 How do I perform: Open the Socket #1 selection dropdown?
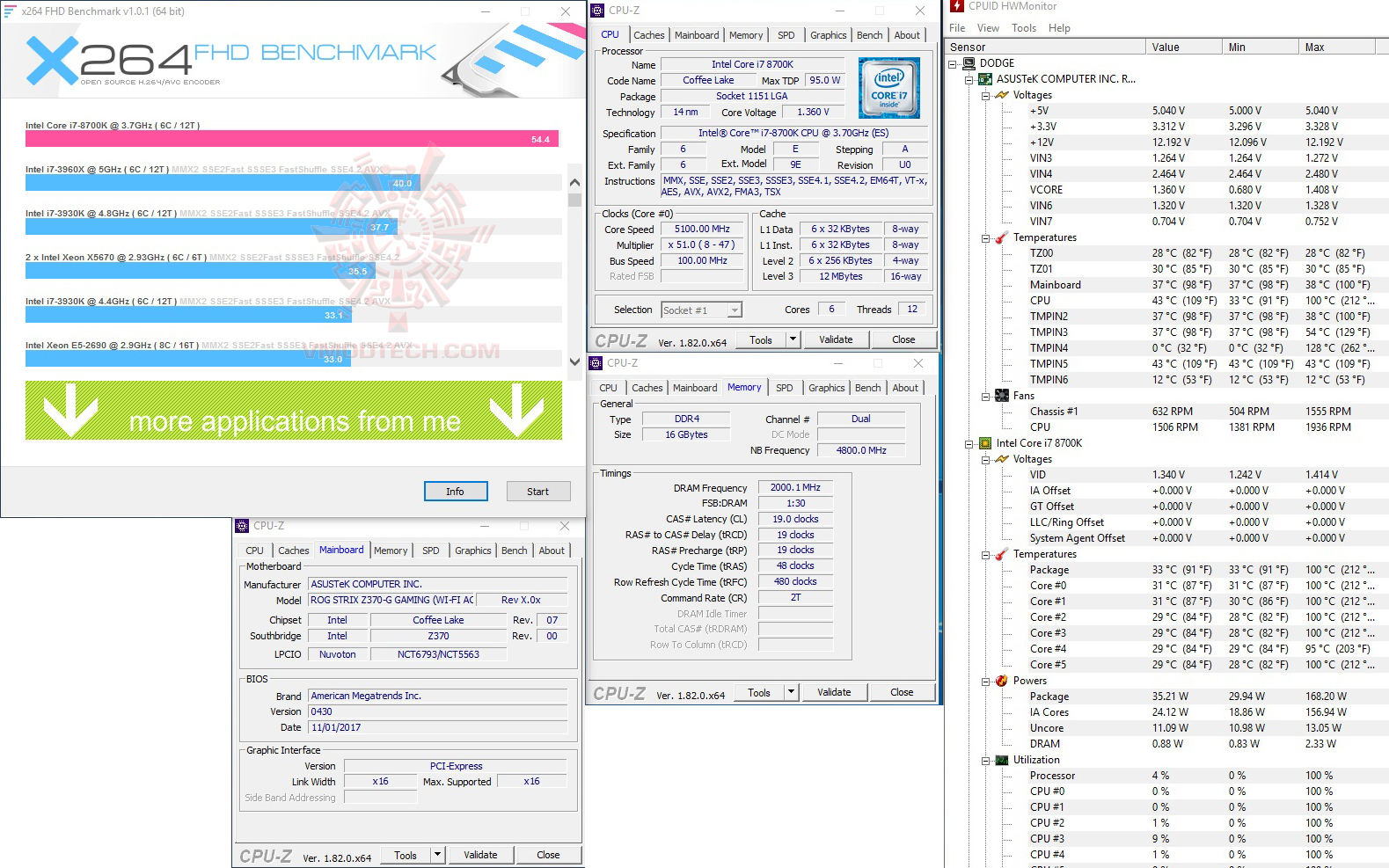735,310
